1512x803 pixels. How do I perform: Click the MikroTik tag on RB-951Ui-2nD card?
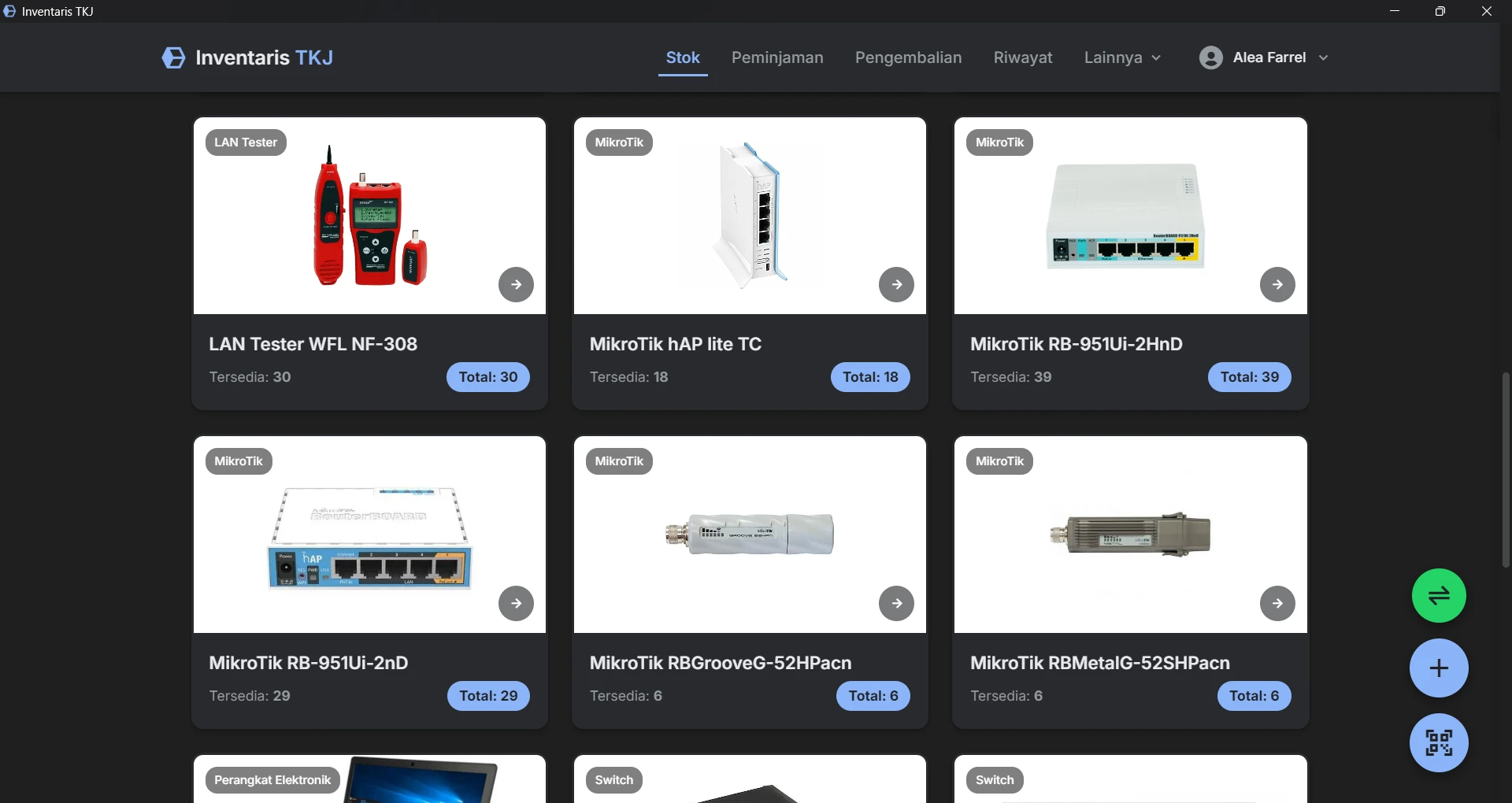click(239, 461)
